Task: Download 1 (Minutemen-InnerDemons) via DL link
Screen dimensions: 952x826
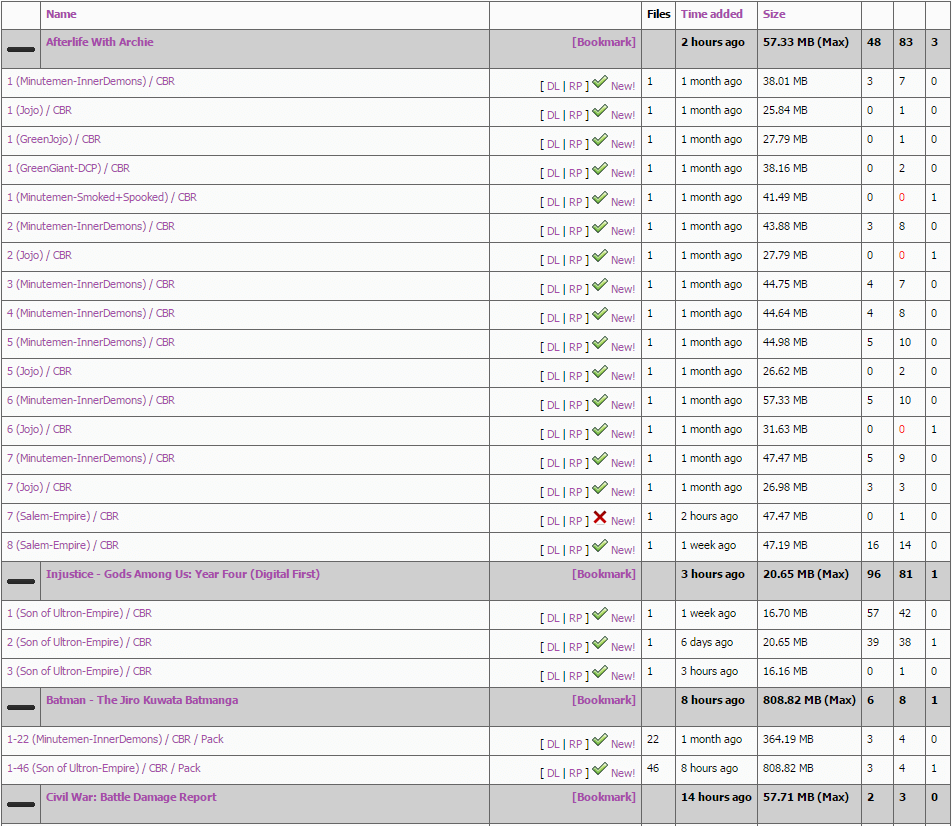Action: (553, 86)
